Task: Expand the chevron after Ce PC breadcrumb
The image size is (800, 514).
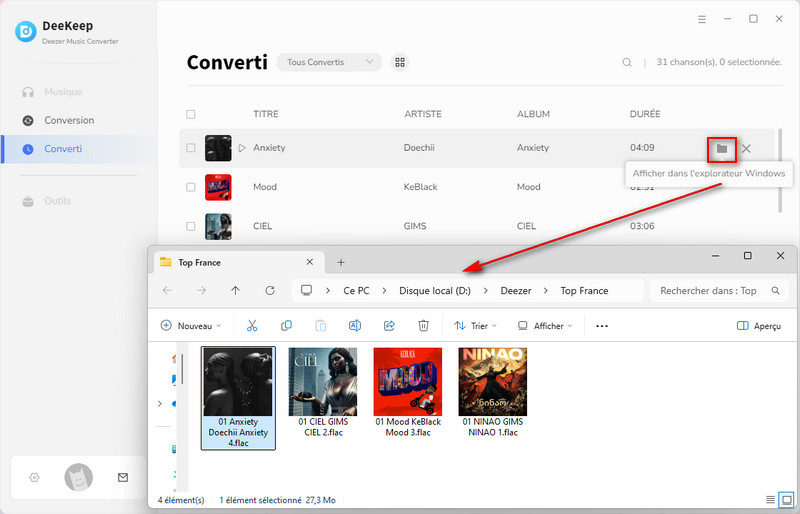Action: [x=384, y=291]
